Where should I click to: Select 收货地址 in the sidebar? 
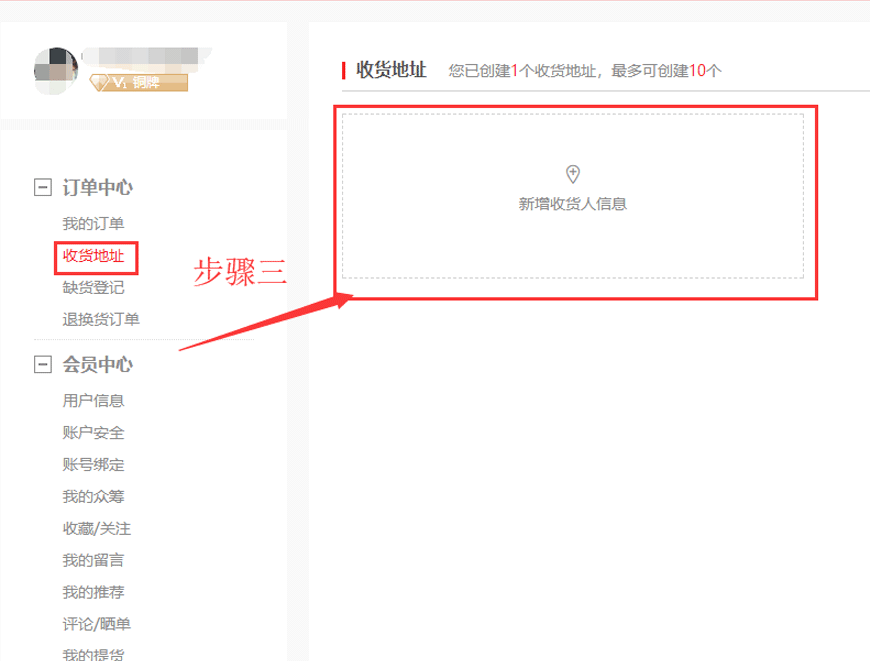94,256
